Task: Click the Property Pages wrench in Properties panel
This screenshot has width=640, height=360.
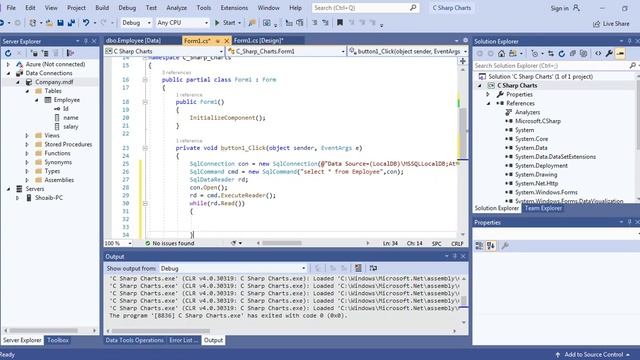Action: point(505,246)
